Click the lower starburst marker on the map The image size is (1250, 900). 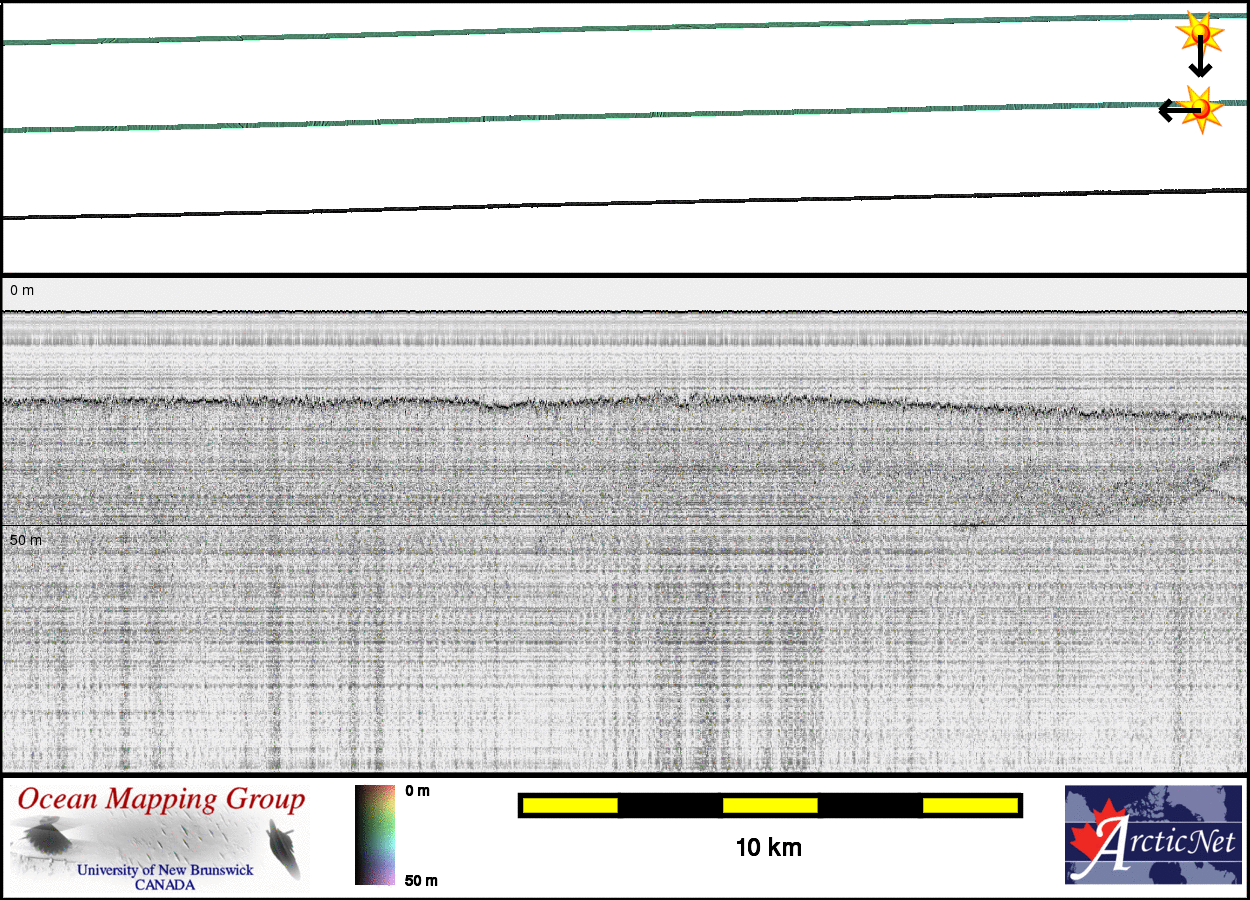pyautogui.click(x=1200, y=108)
